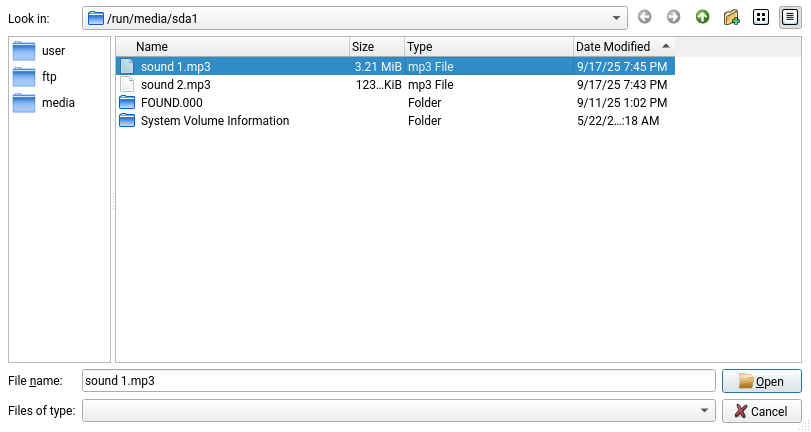
Task: Click the 9/17/25 7:45 PM date cell
Action: coord(622,67)
